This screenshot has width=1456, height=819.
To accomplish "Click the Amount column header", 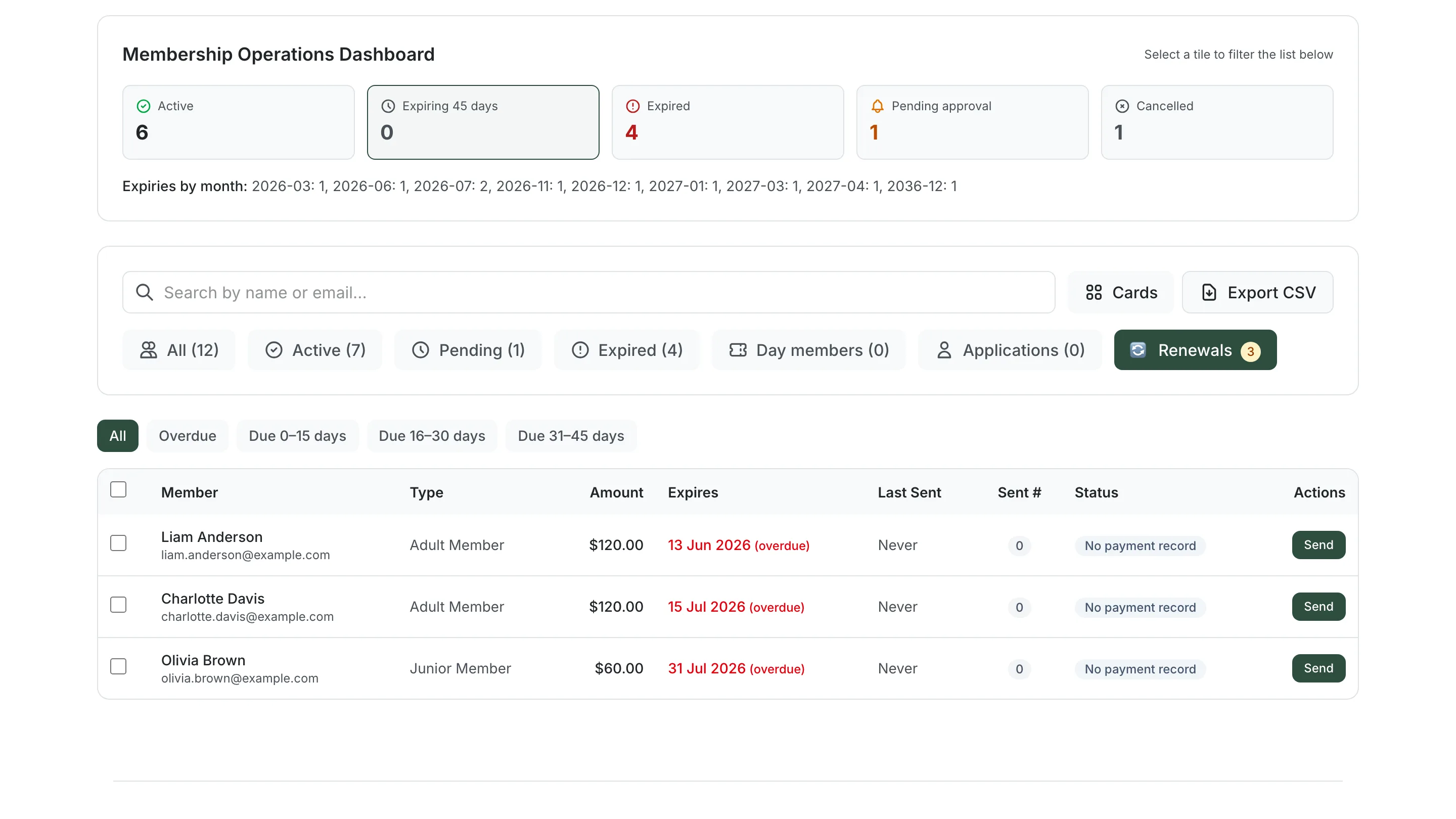I will pyautogui.click(x=617, y=492).
